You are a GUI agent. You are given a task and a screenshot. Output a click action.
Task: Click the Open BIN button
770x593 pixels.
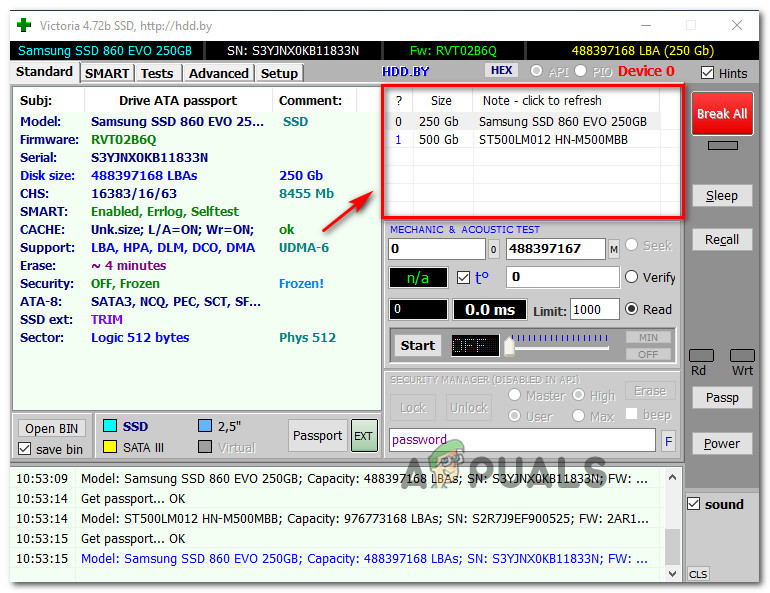click(x=52, y=429)
